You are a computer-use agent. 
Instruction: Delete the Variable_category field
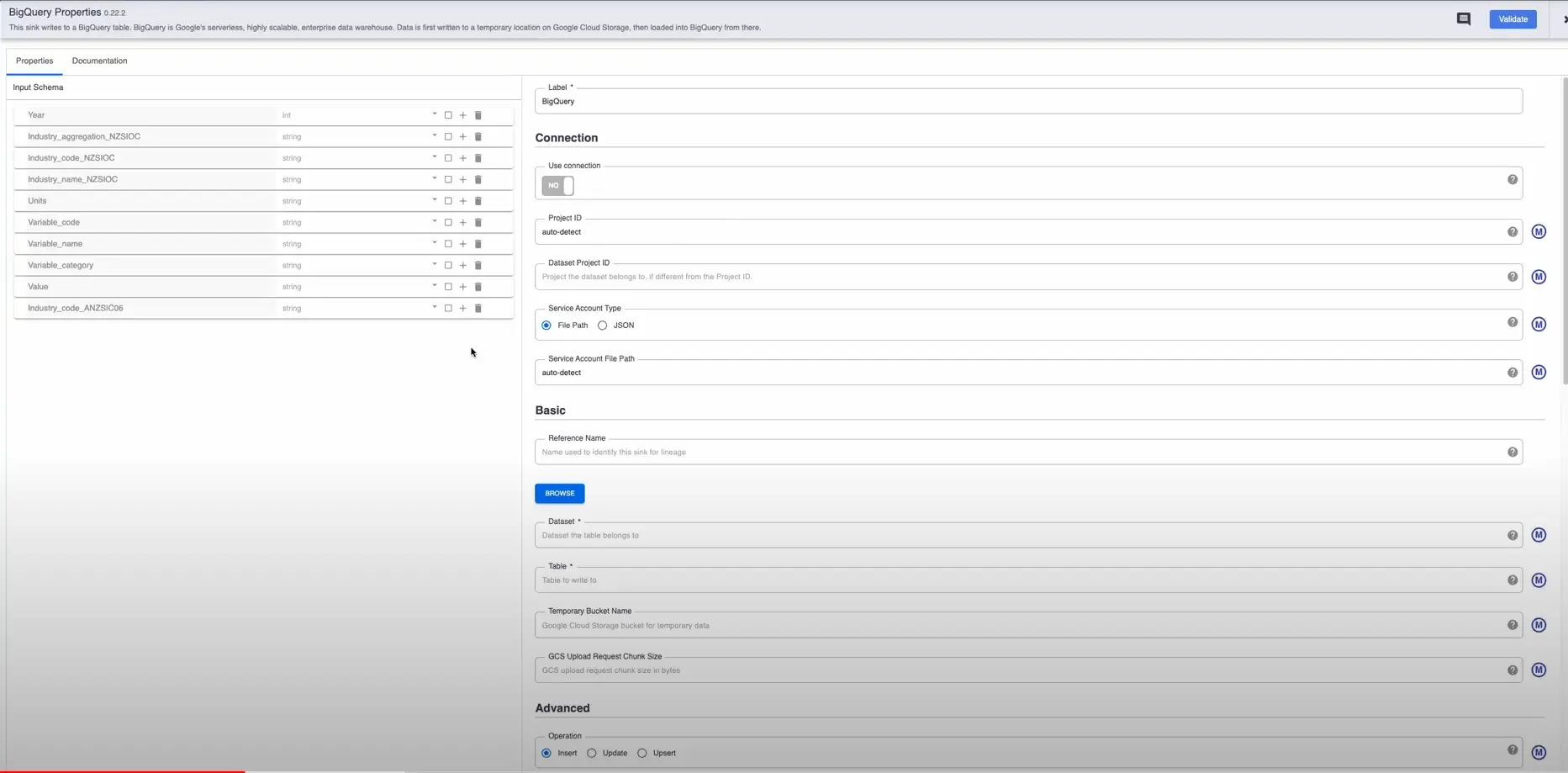pyautogui.click(x=478, y=265)
